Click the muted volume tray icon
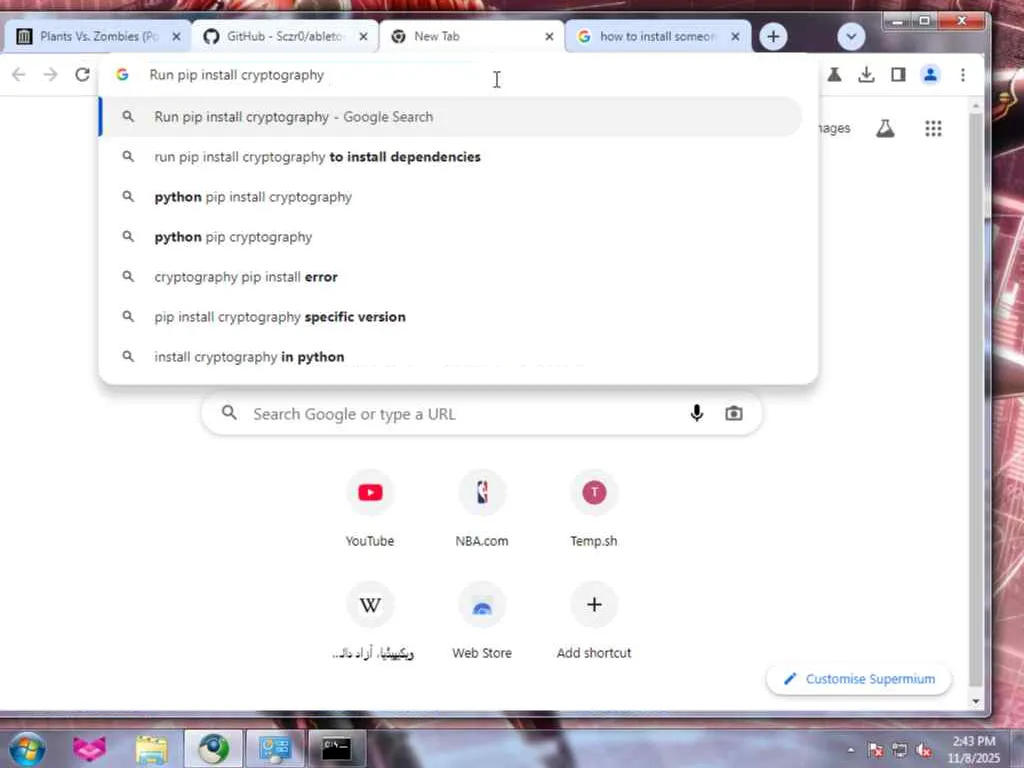1024x768 pixels. [x=924, y=750]
